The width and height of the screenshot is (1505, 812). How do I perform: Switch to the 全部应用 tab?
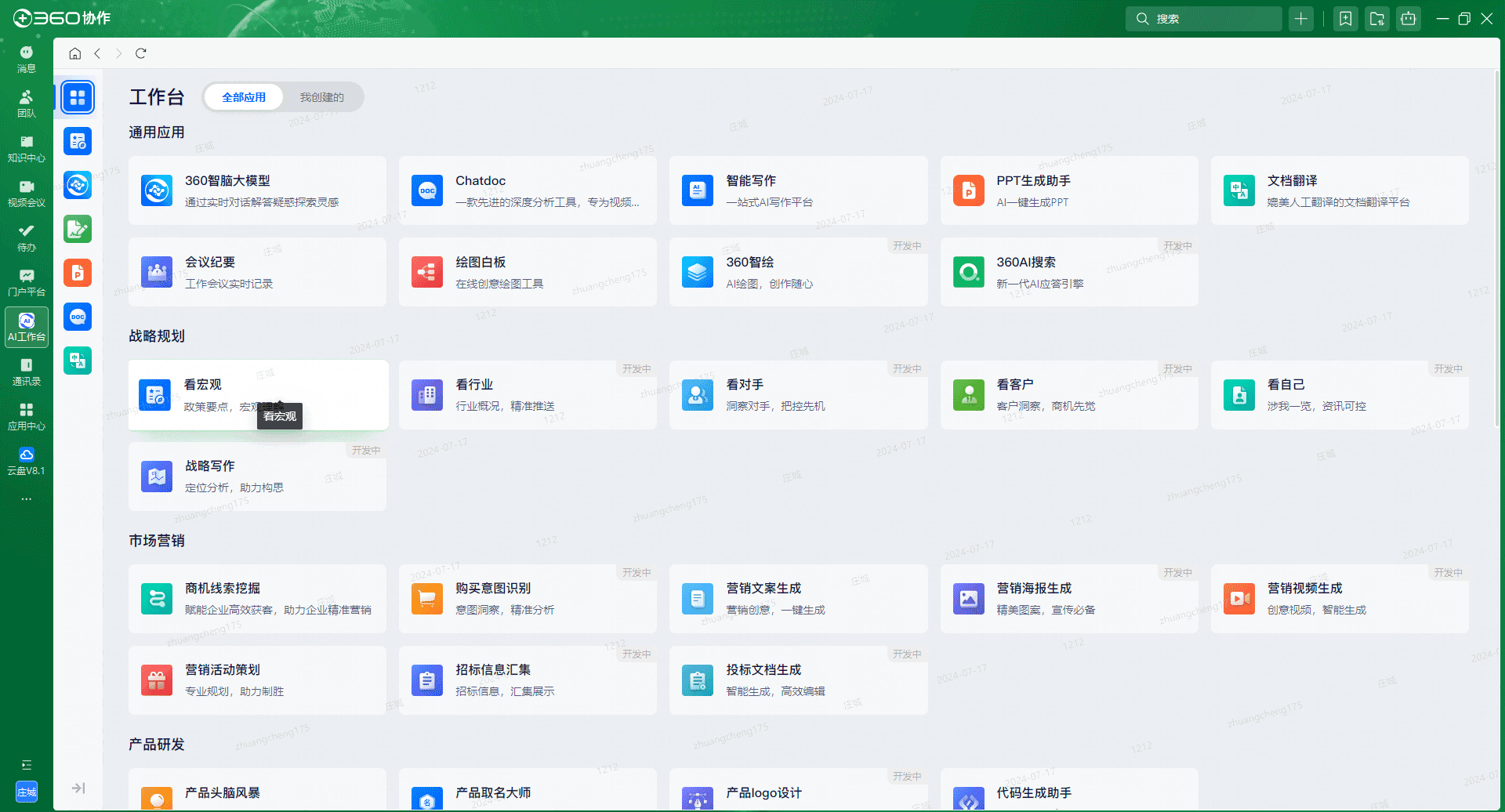point(244,97)
